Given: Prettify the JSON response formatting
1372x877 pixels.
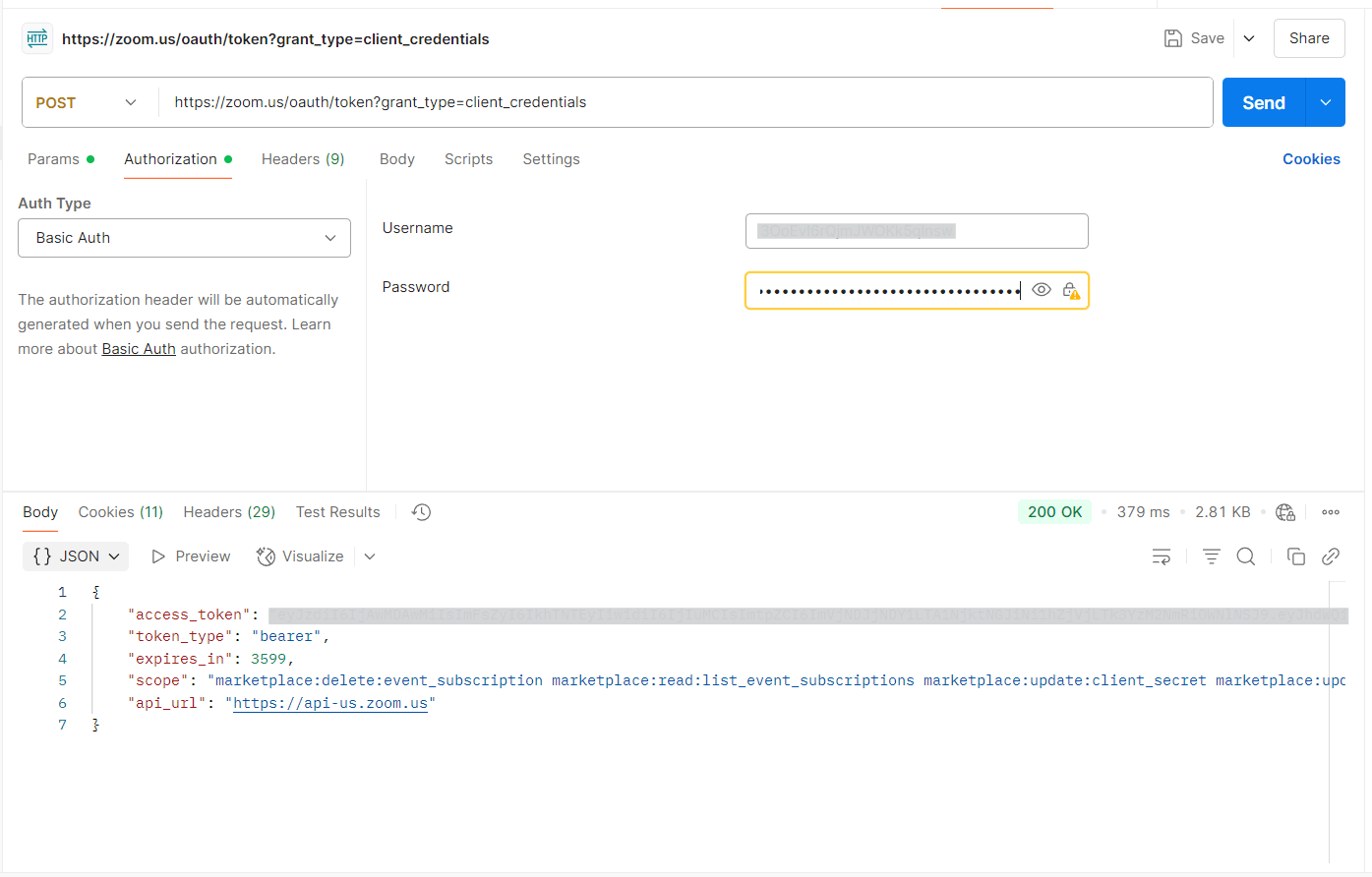Looking at the screenshot, I should 1211,555.
